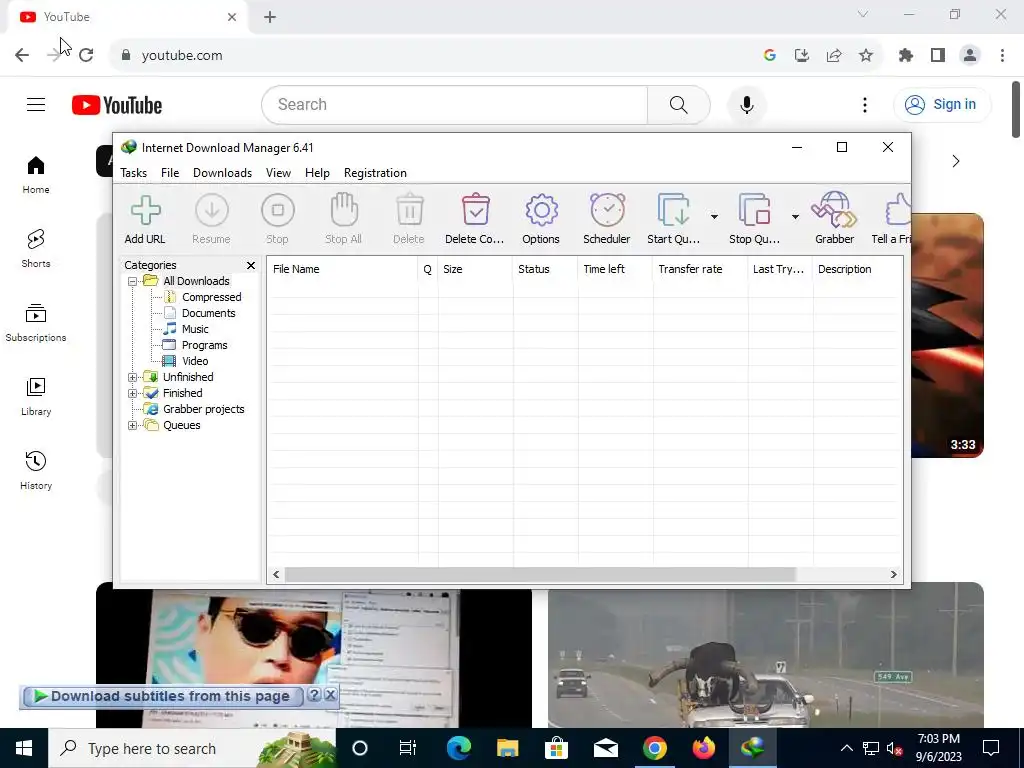Open a new Chrome tab

point(270,17)
